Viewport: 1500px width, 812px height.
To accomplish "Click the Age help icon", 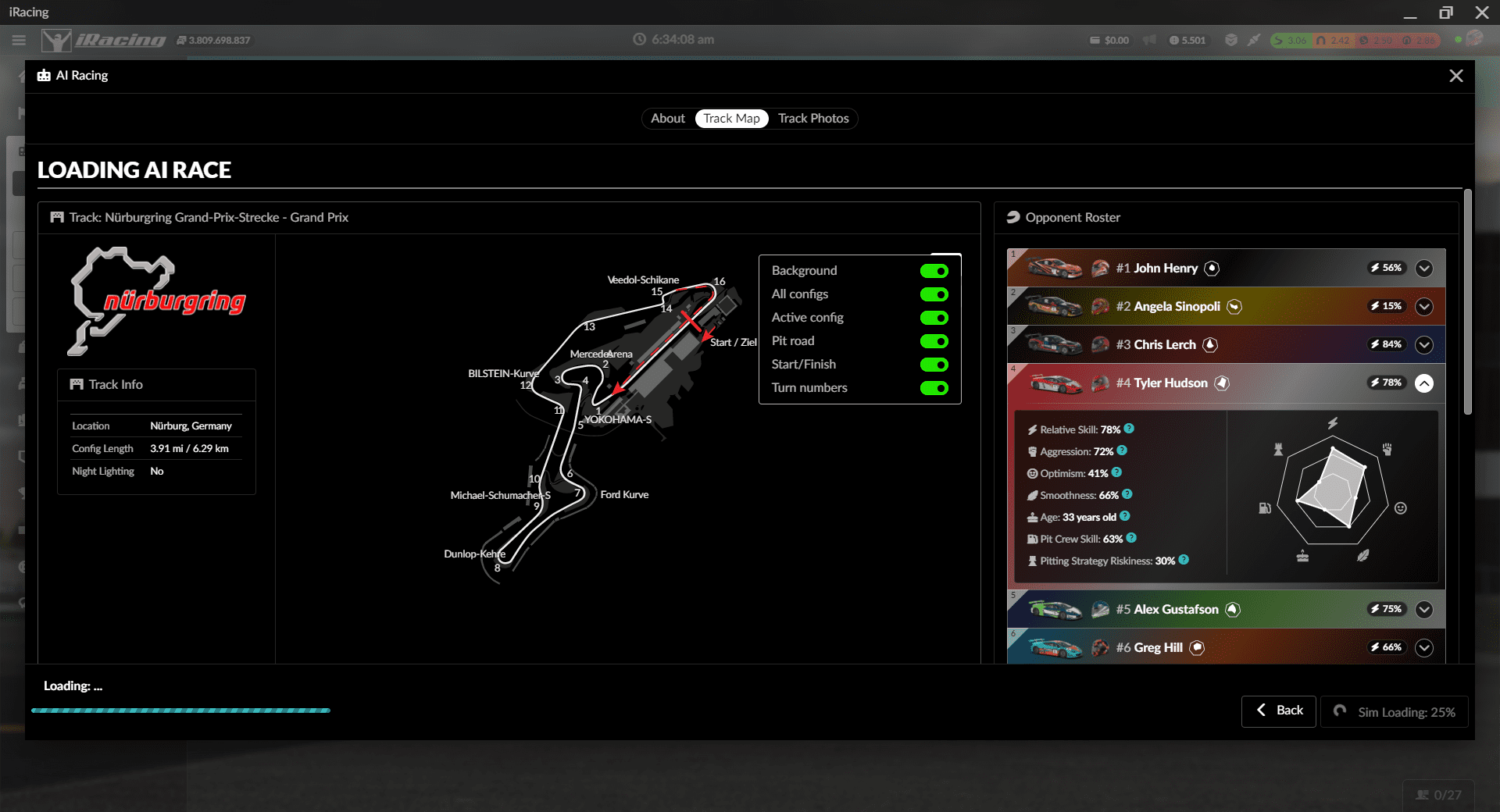I will pyautogui.click(x=1125, y=516).
